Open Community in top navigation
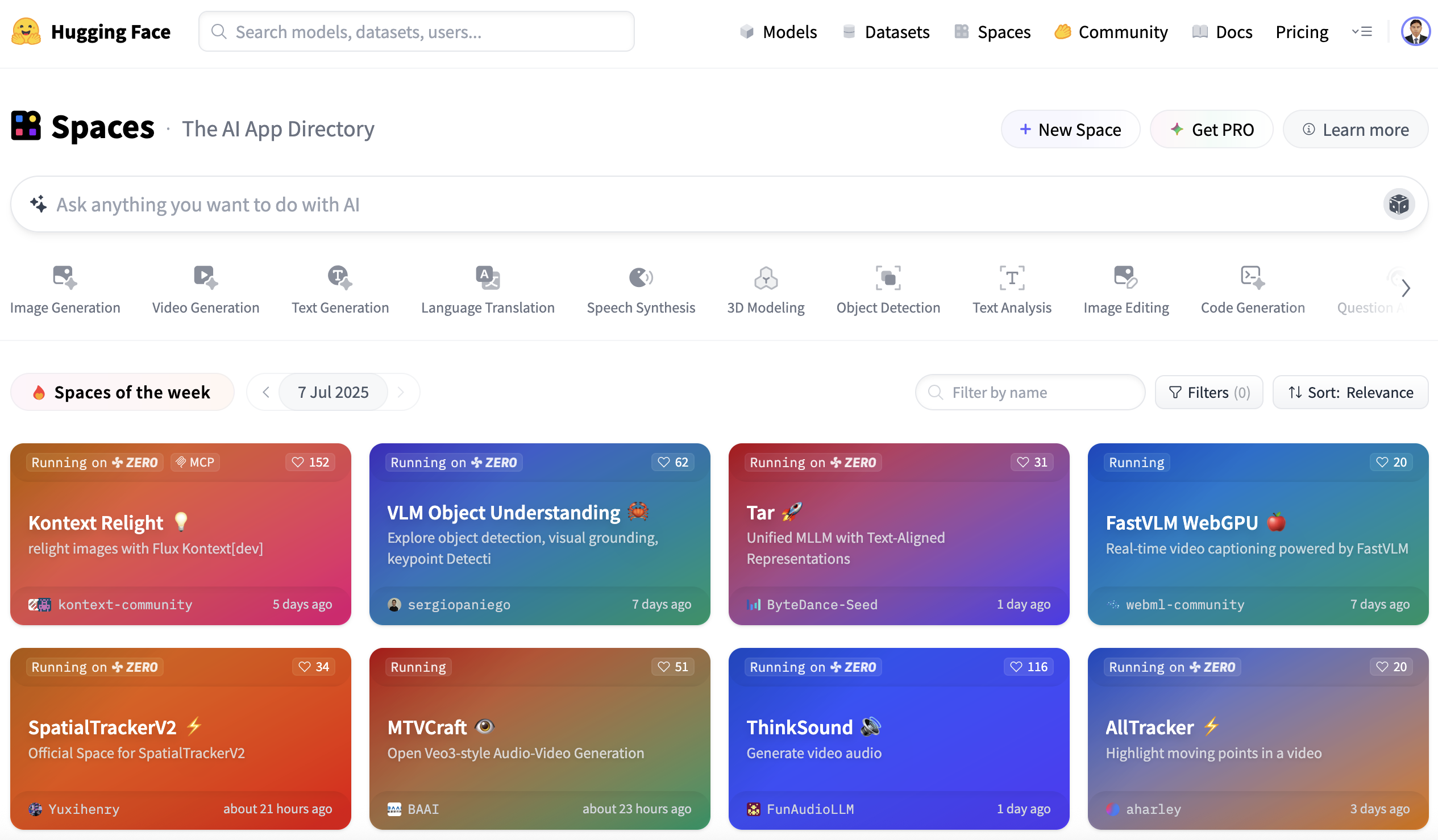The image size is (1438, 840). point(1111,32)
